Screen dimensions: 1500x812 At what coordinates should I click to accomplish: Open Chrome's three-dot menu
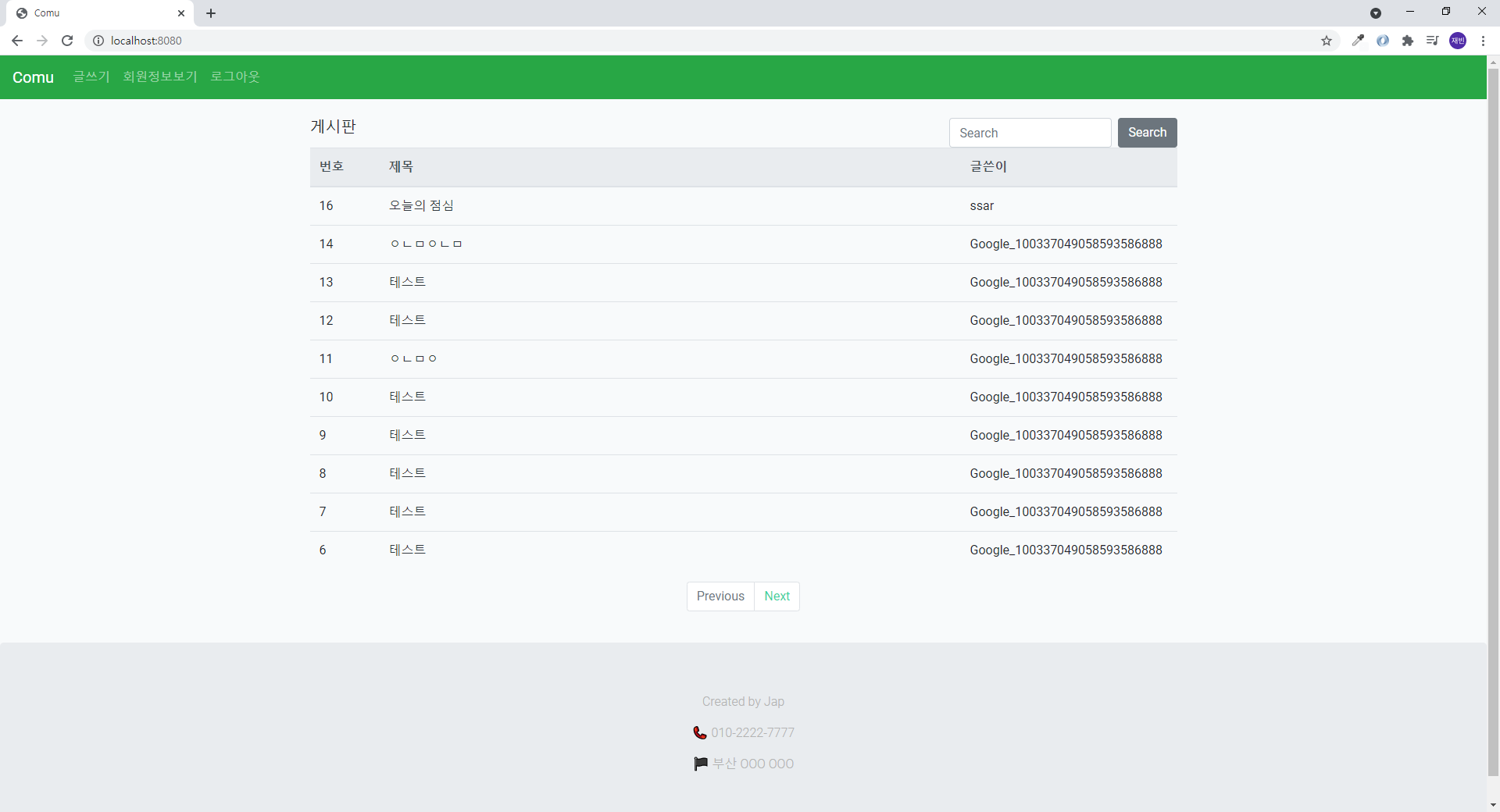1483,41
